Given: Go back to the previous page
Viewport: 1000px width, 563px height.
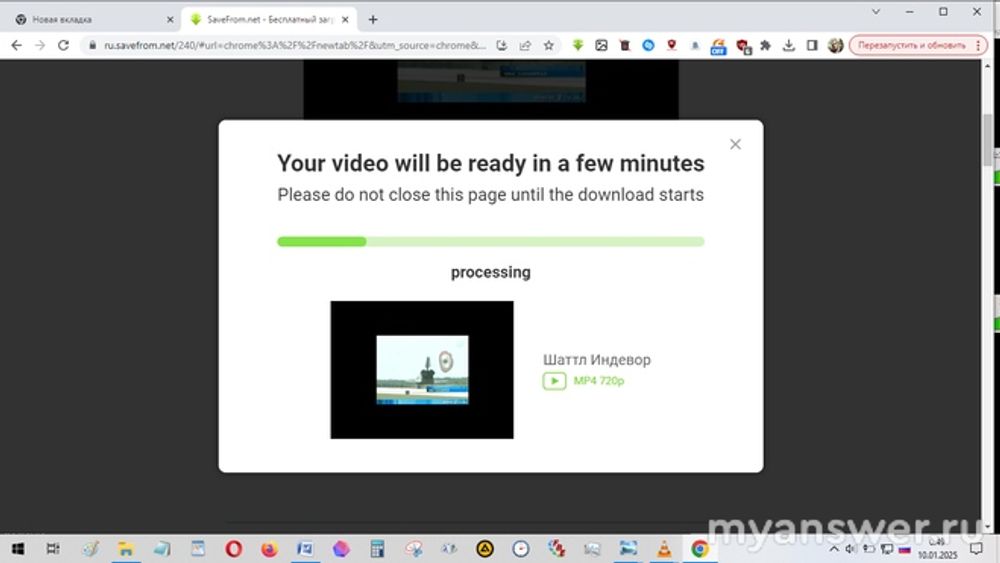Looking at the screenshot, I should click(17, 45).
